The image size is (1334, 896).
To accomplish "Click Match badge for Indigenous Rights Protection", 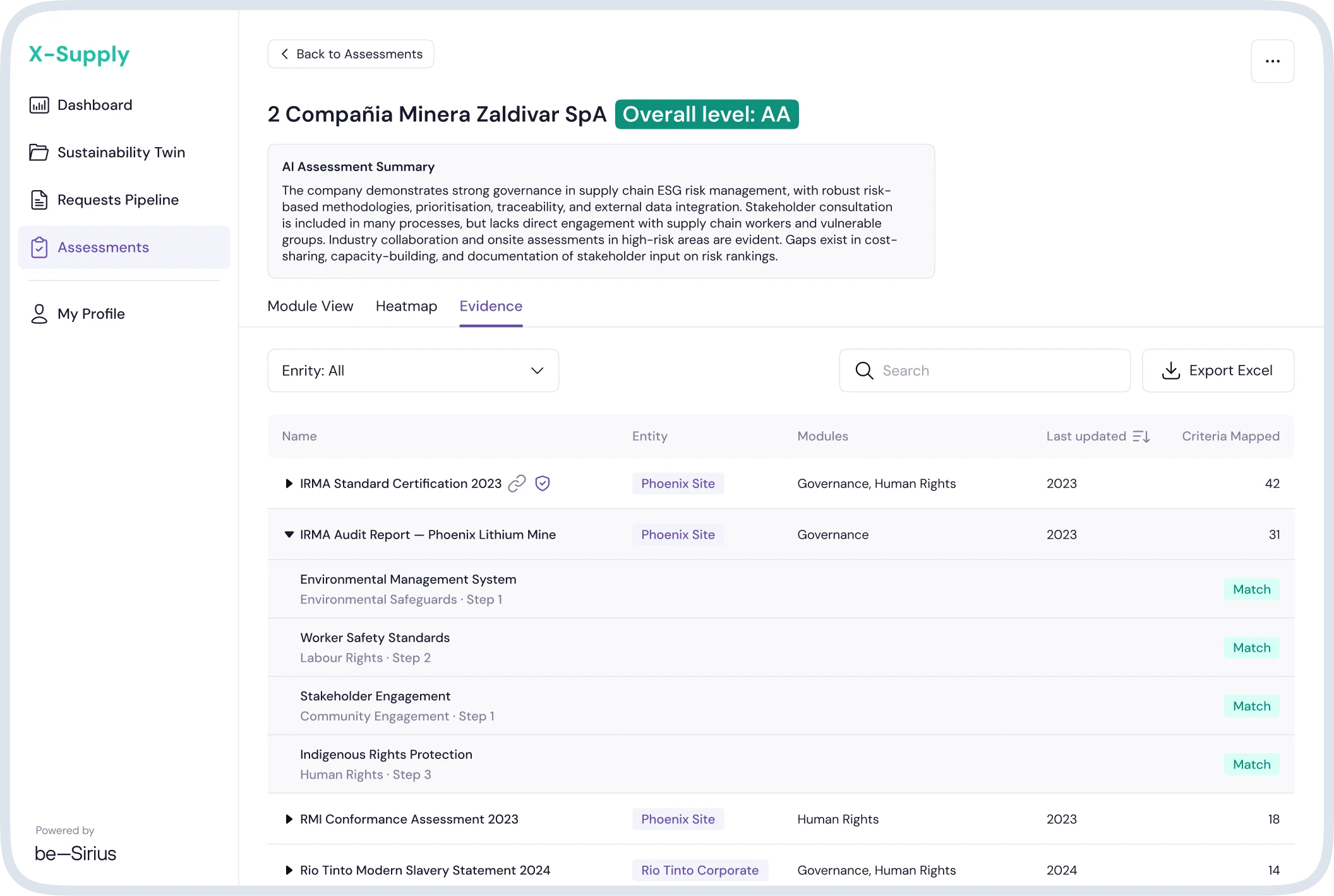I will (x=1251, y=765).
